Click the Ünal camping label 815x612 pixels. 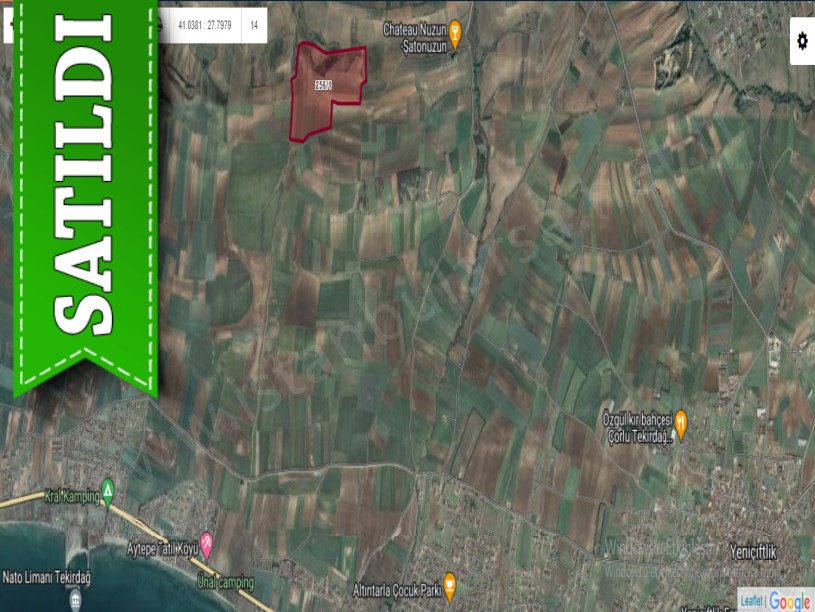[x=224, y=582]
